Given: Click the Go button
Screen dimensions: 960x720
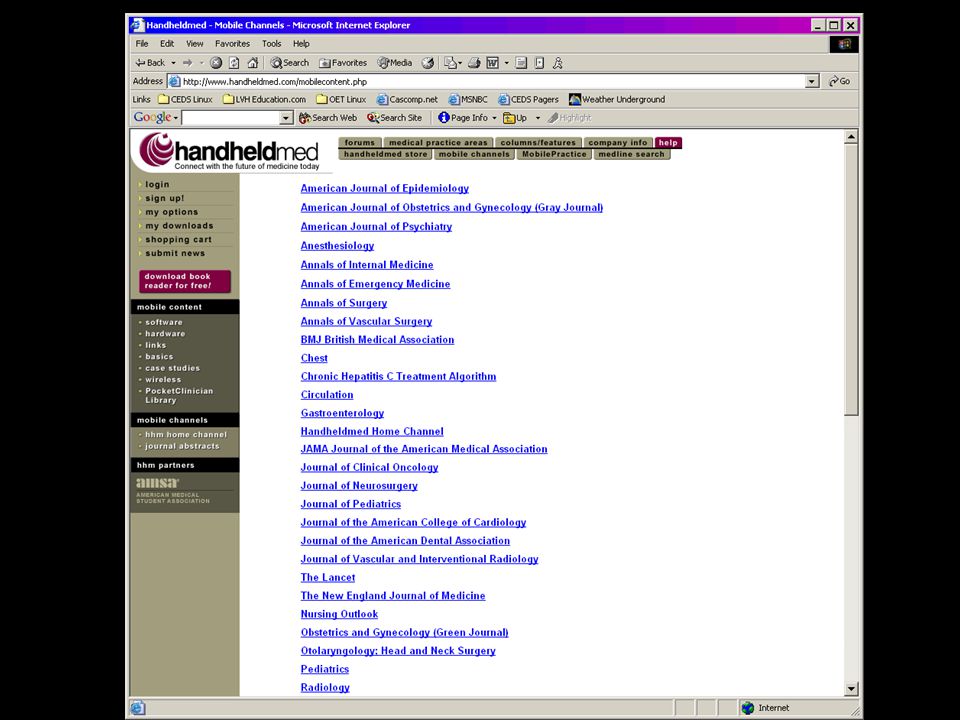Looking at the screenshot, I should point(840,81).
